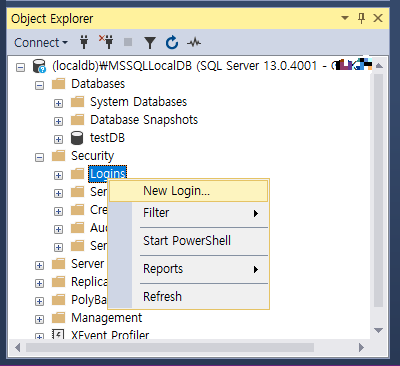Collapse the Databases folder node
The height and width of the screenshot is (366, 400).
39,86
